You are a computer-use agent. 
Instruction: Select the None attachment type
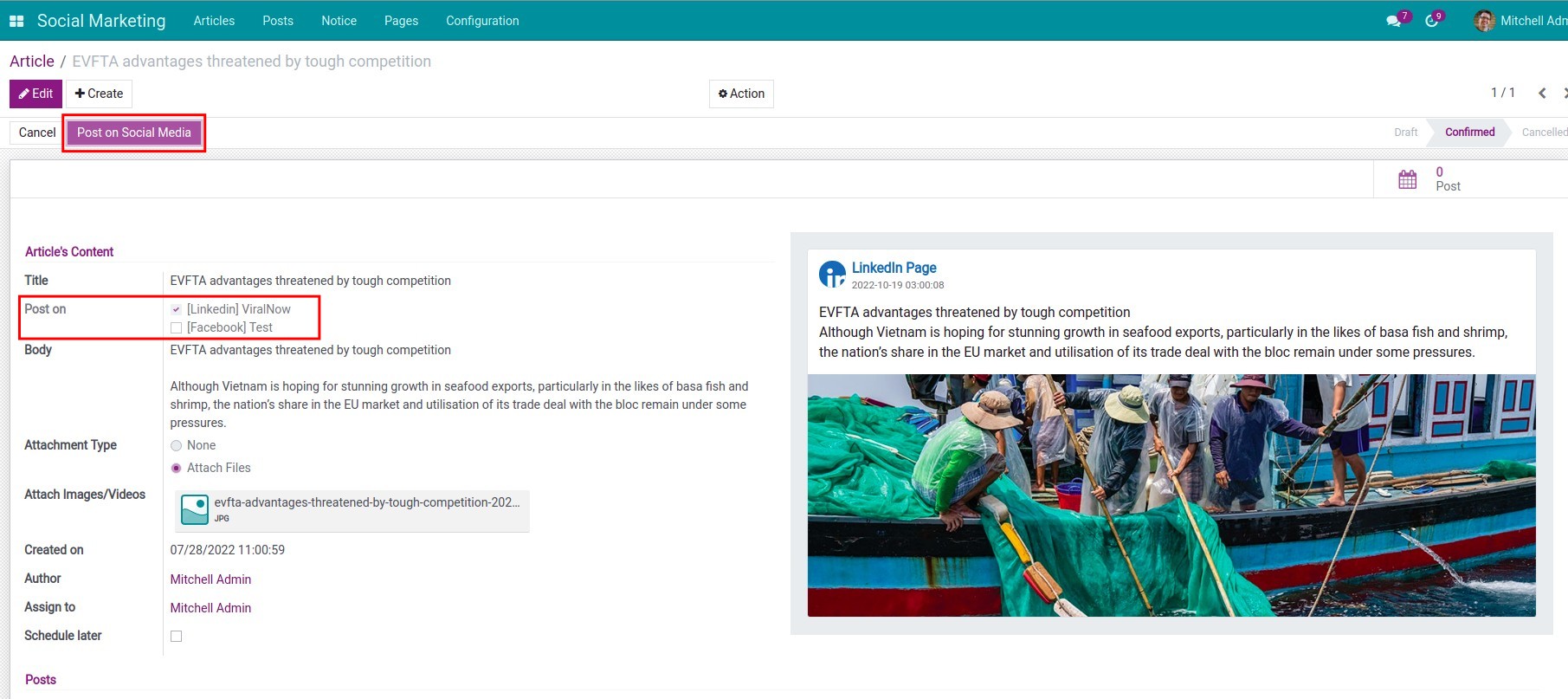[177, 445]
